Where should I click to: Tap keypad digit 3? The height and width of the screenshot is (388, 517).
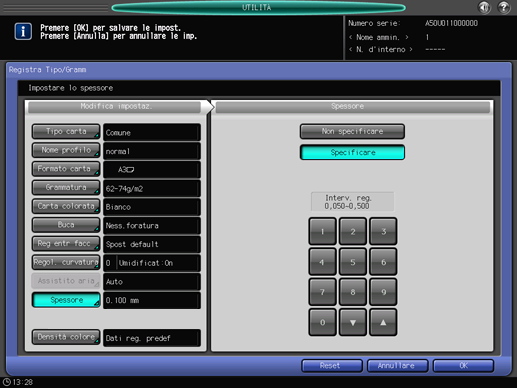point(383,231)
